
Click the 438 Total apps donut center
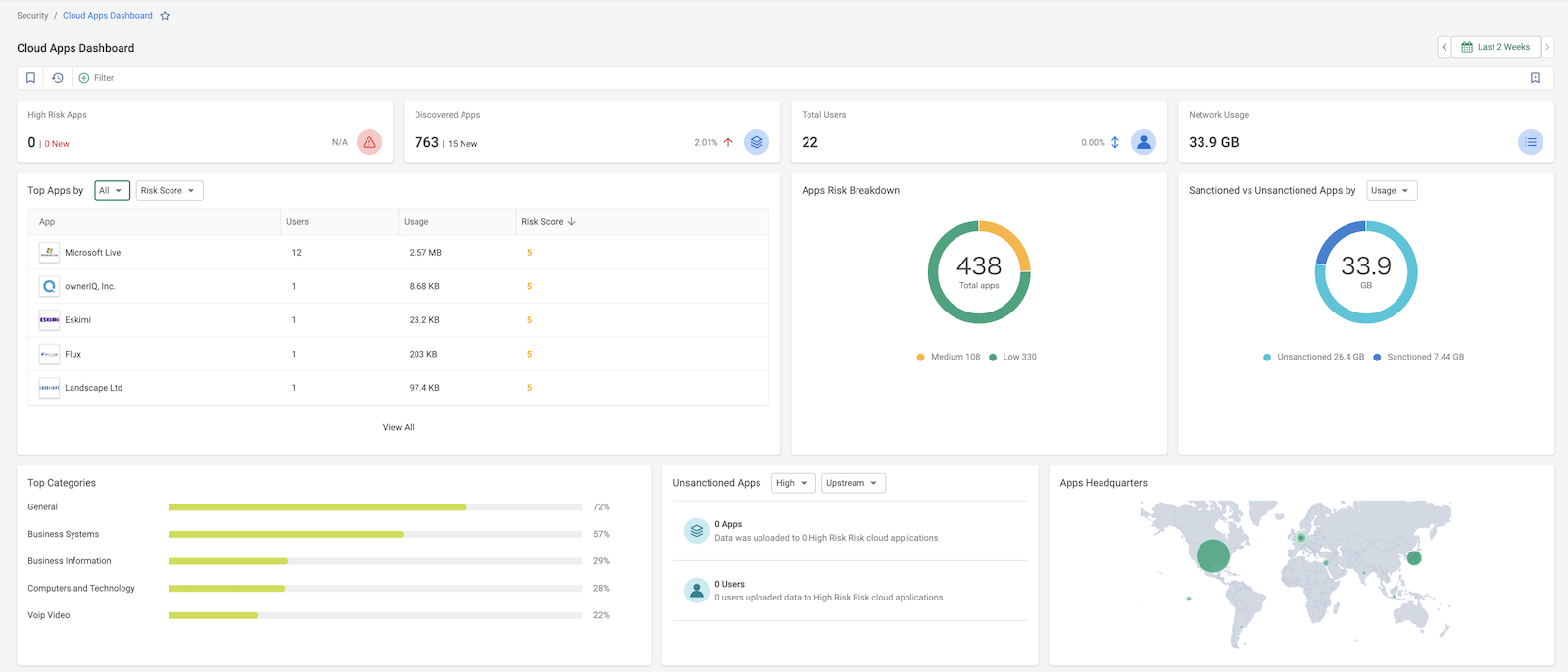979,271
